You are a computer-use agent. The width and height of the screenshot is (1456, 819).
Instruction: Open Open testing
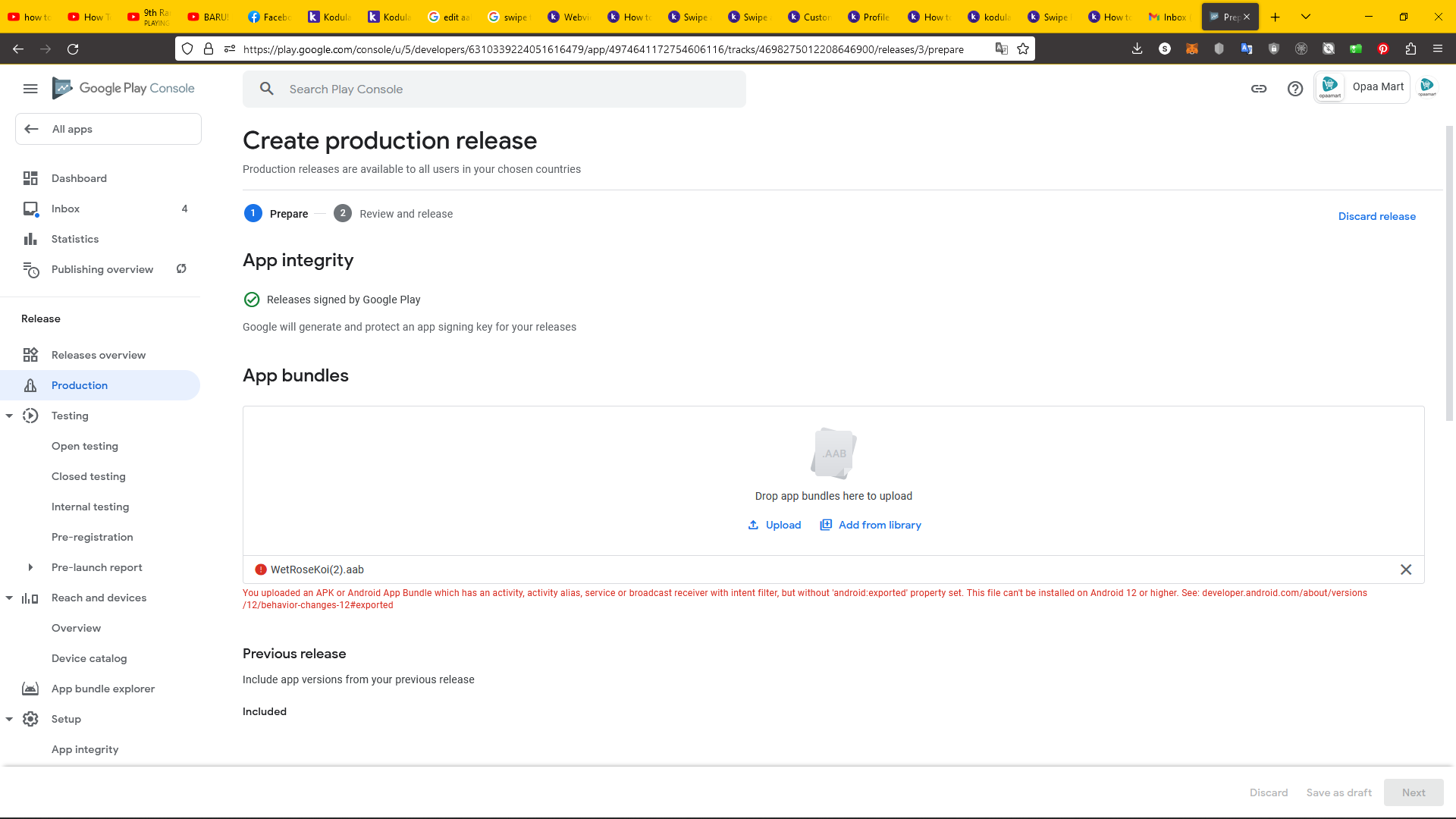tap(85, 446)
